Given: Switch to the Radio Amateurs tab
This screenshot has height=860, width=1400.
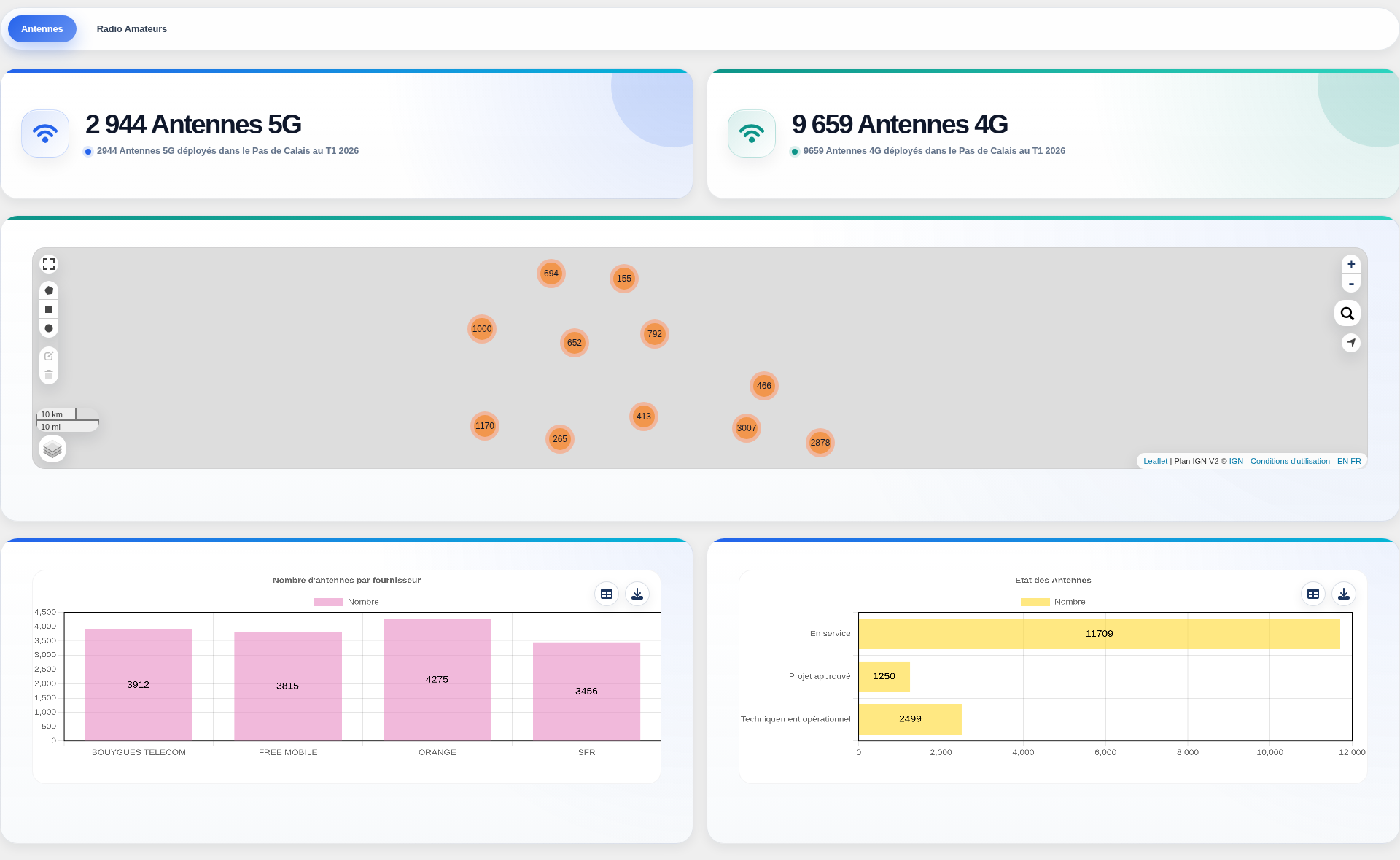Looking at the screenshot, I should (x=132, y=29).
